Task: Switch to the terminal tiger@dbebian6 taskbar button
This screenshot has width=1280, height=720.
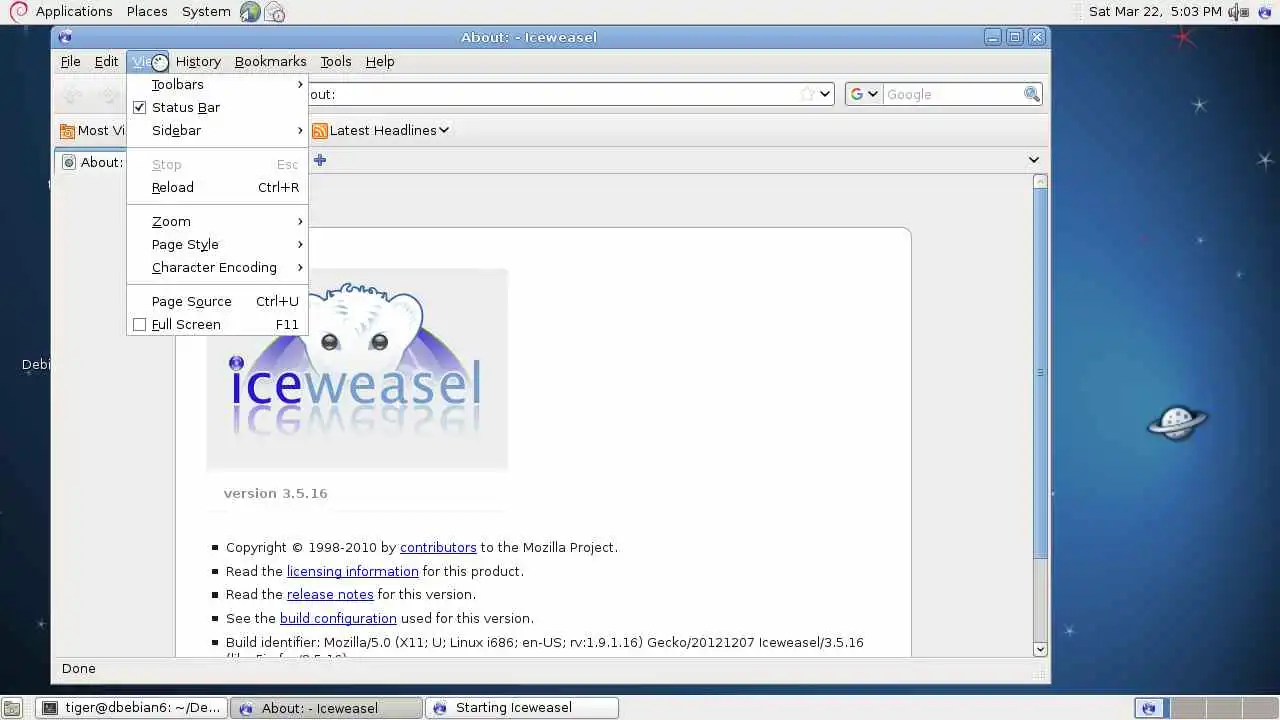Action: (x=131, y=708)
